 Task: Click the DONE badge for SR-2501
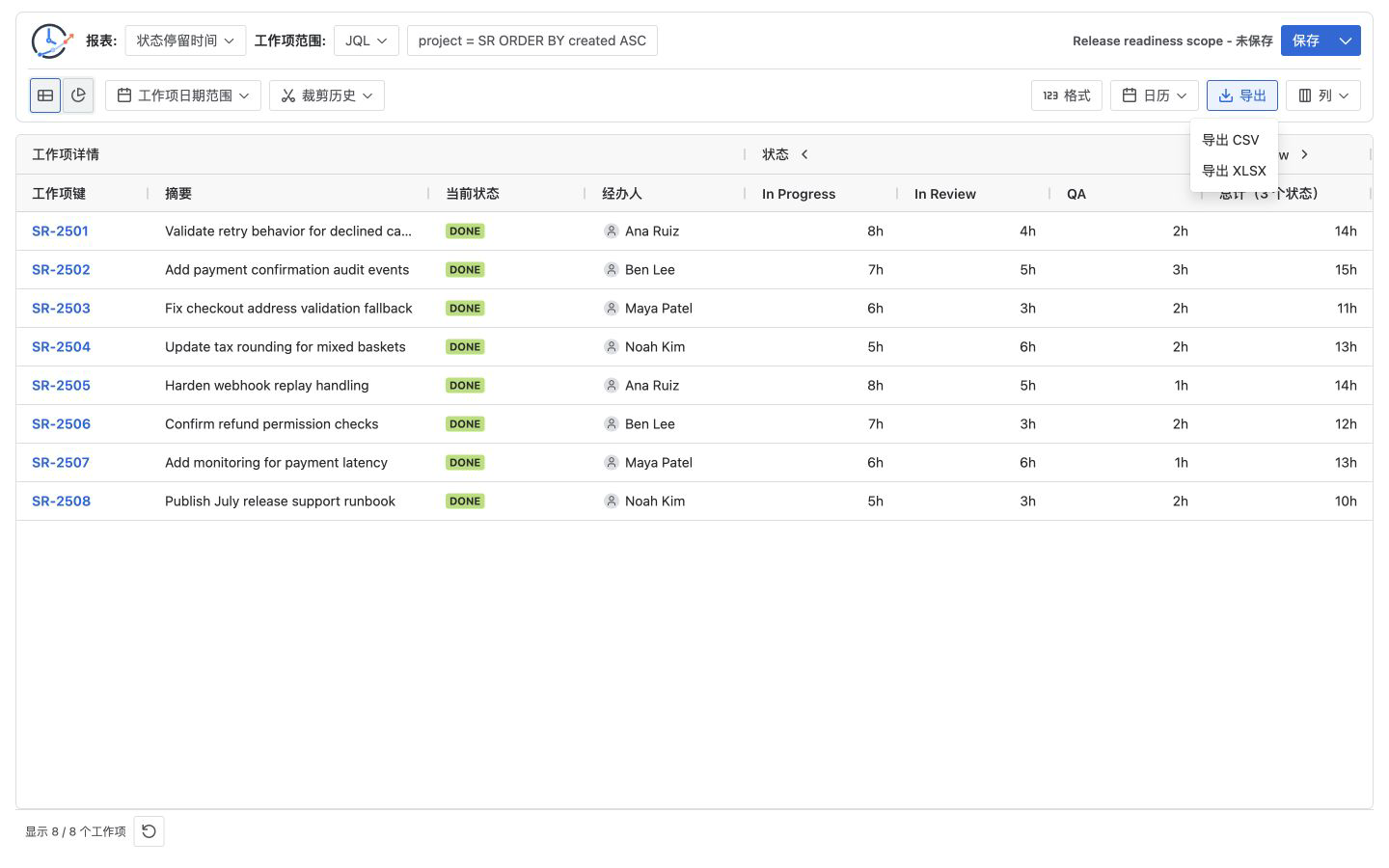(x=465, y=231)
